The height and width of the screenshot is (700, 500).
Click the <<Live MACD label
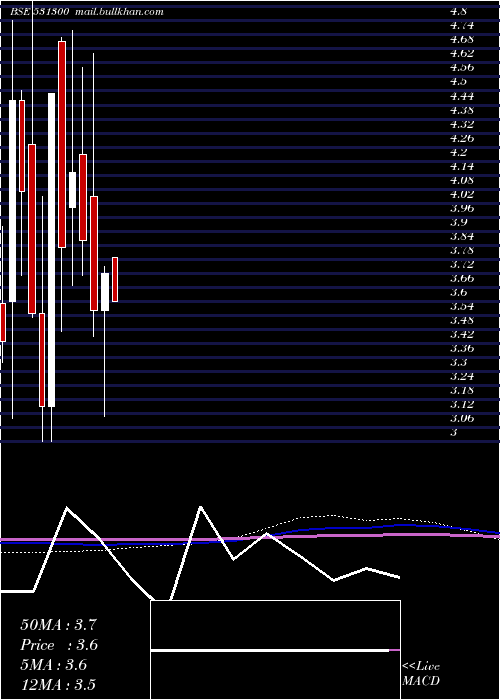(x=421, y=674)
